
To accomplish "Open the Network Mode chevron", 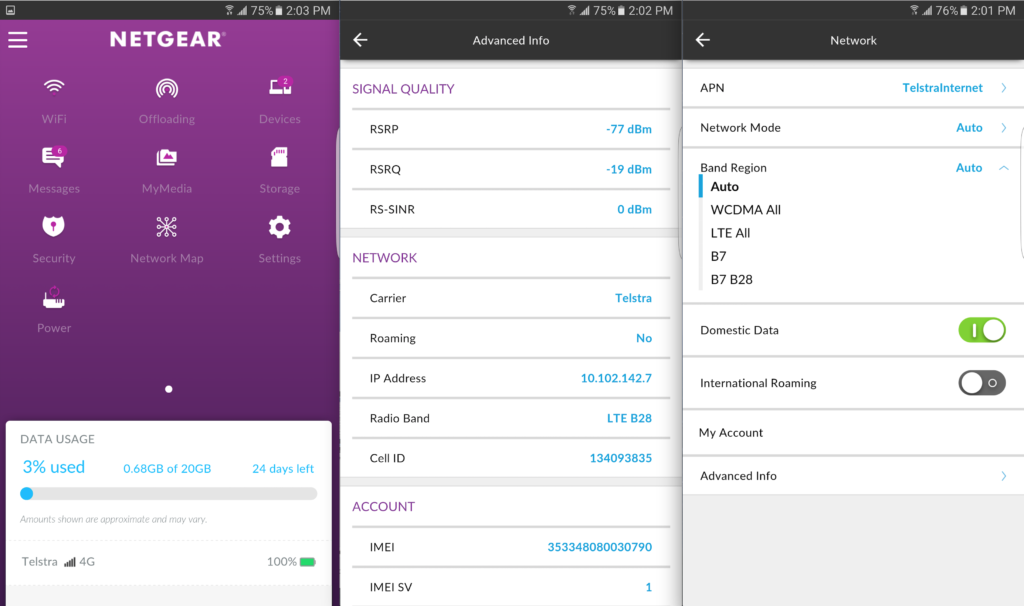I will [x=1004, y=127].
